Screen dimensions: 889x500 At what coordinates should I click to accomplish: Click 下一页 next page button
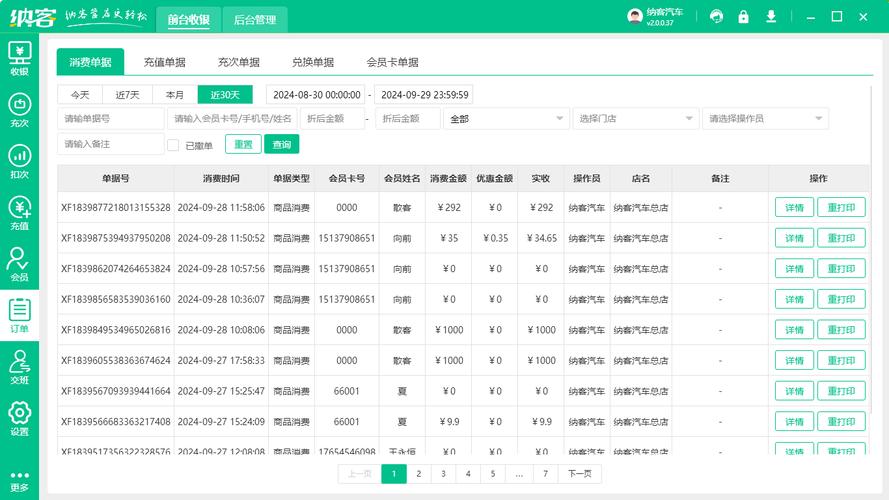[579, 474]
